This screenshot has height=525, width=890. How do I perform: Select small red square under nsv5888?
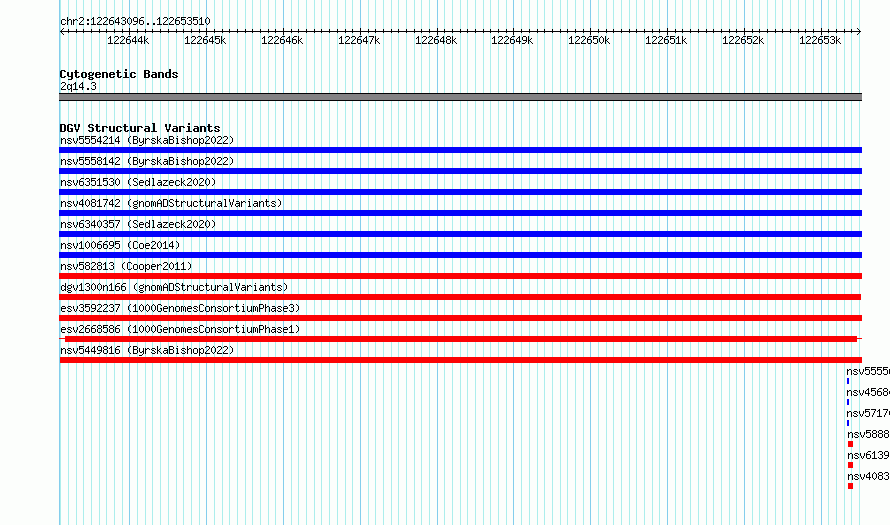pyautogui.click(x=850, y=444)
